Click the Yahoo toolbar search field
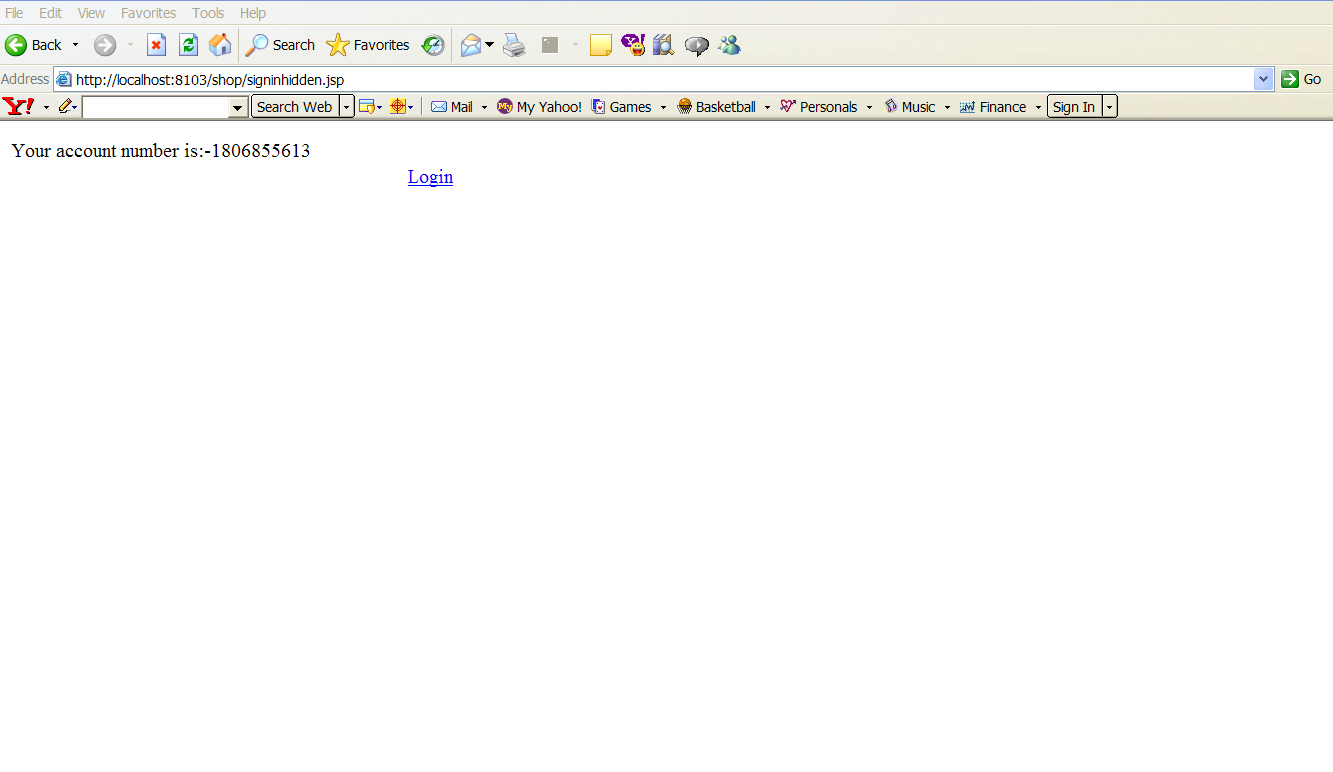Screen dimensions: 1333x772 click(156, 107)
